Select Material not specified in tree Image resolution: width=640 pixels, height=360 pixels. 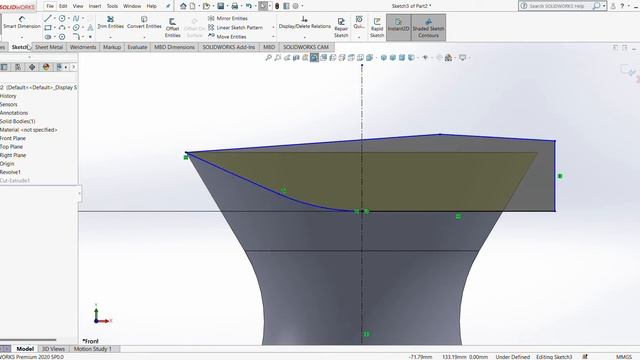point(29,130)
